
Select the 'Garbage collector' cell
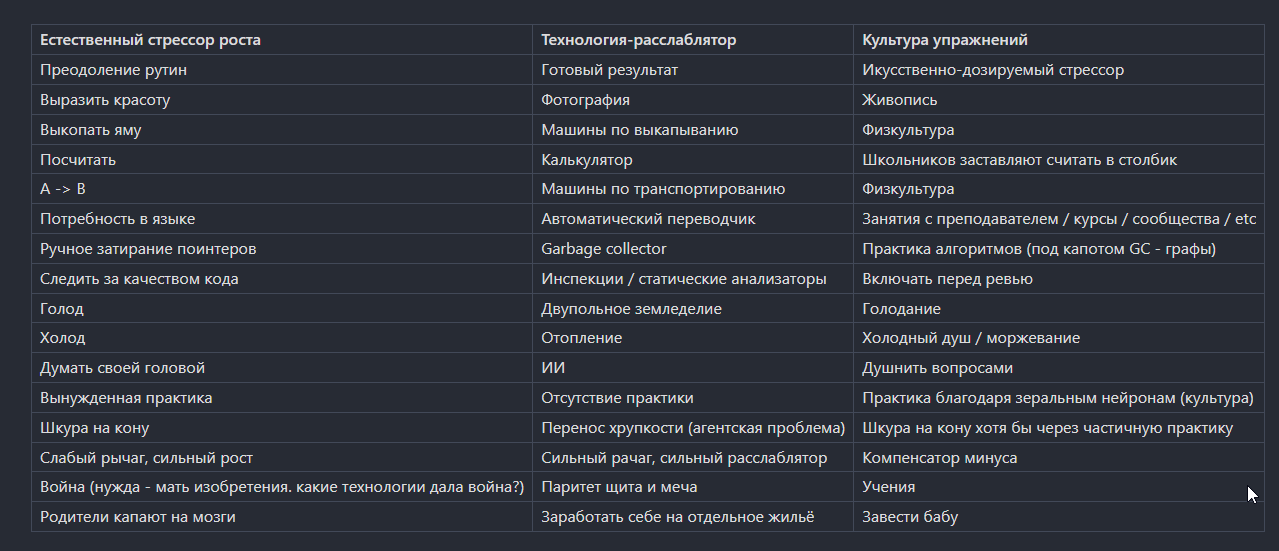point(603,249)
